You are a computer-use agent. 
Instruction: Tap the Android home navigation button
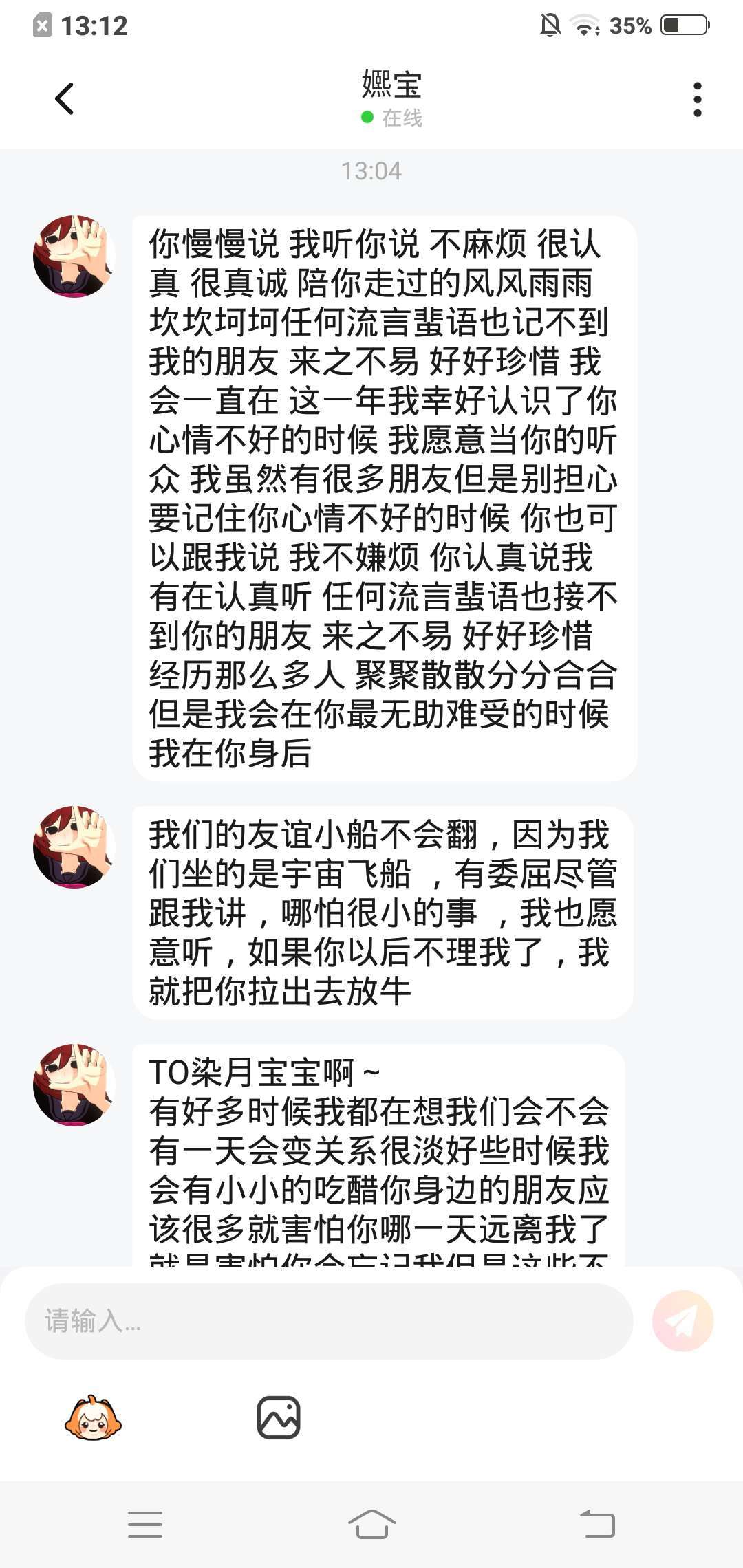pyautogui.click(x=371, y=1523)
